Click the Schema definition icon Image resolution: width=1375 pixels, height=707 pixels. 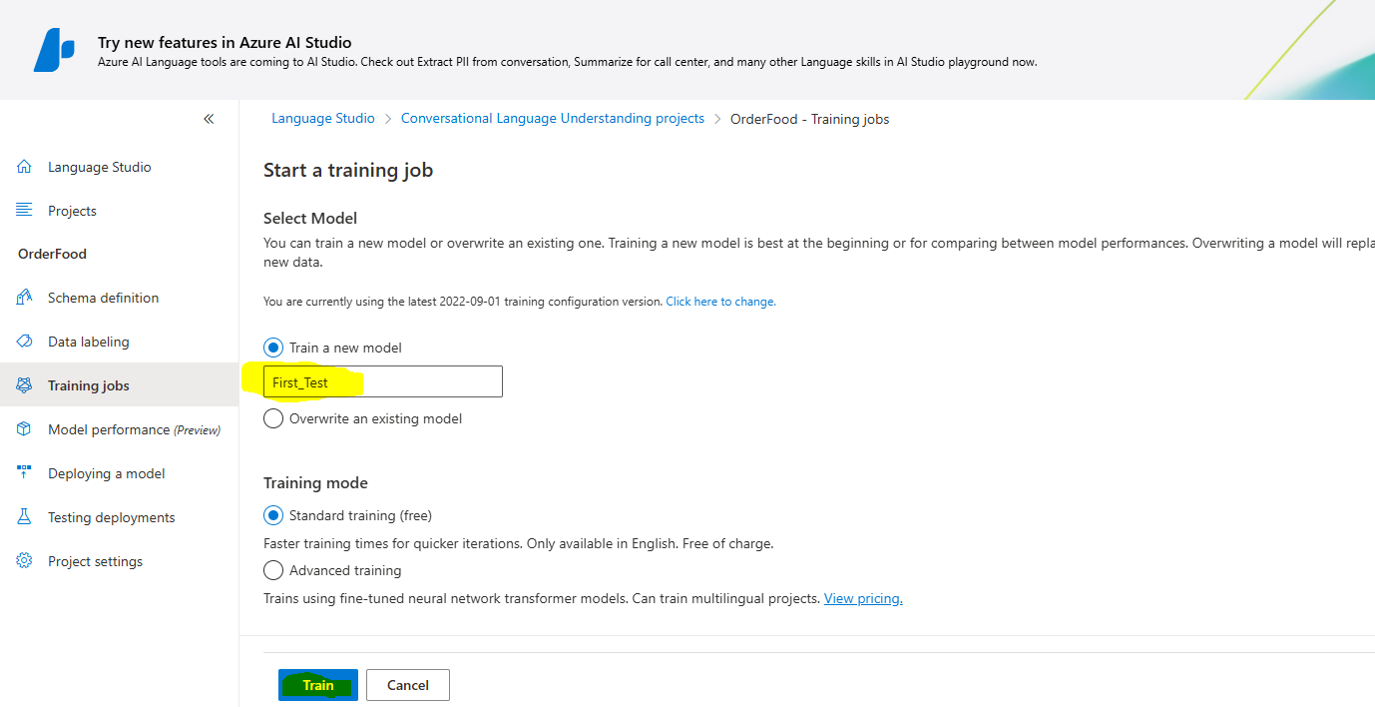[x=25, y=297]
